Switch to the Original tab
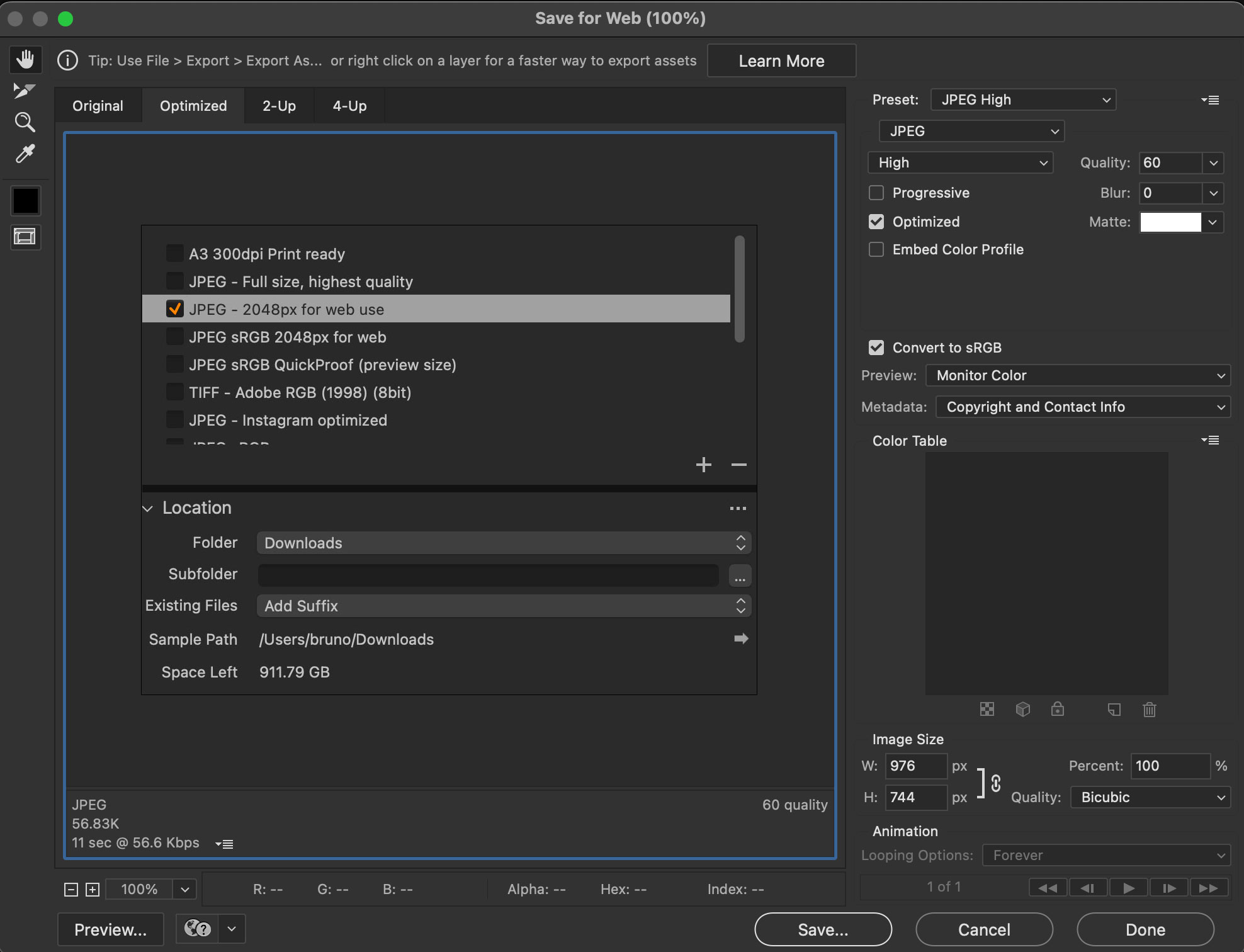1244x952 pixels. 98,106
